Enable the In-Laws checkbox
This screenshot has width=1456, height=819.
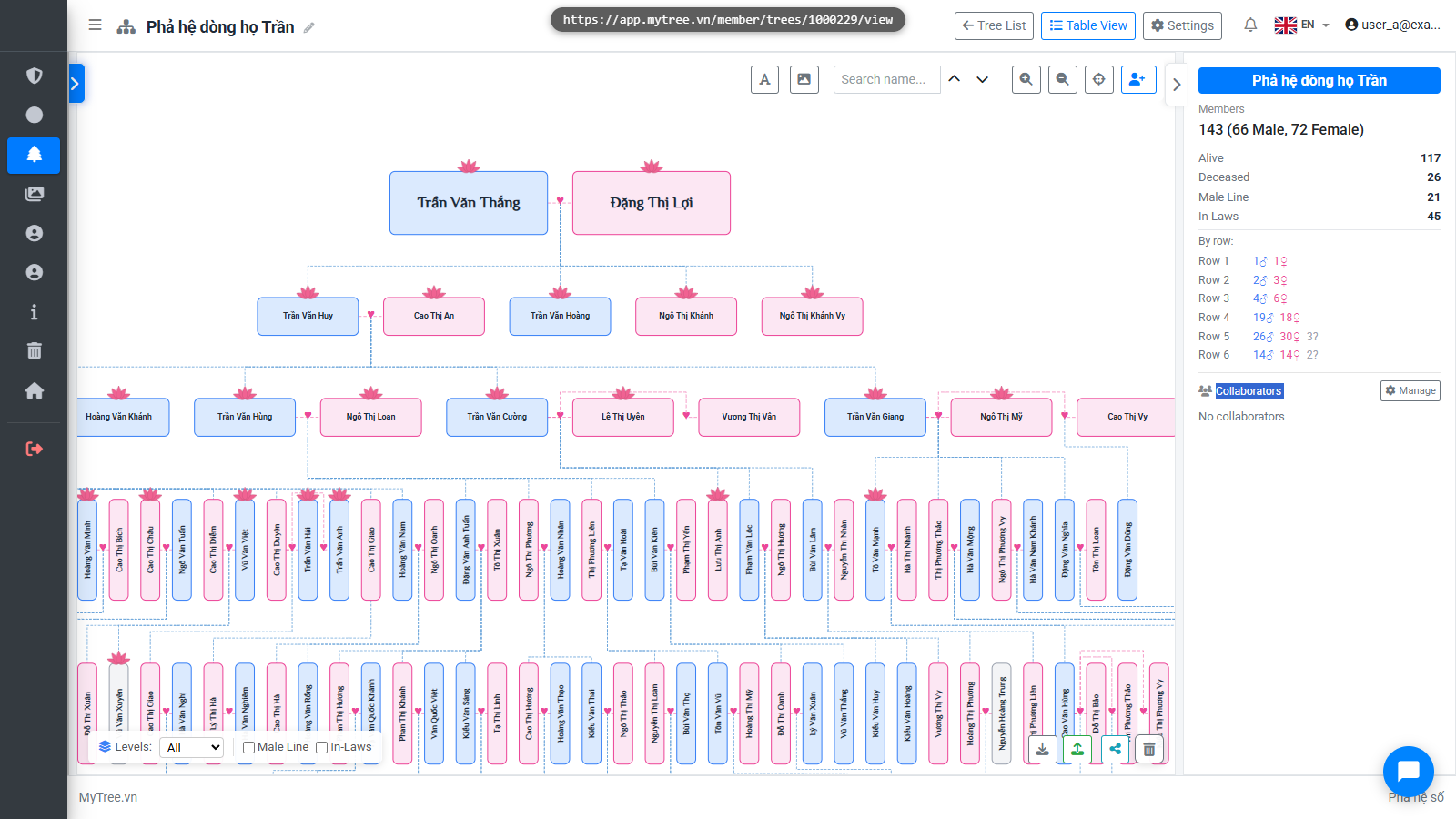tap(321, 747)
